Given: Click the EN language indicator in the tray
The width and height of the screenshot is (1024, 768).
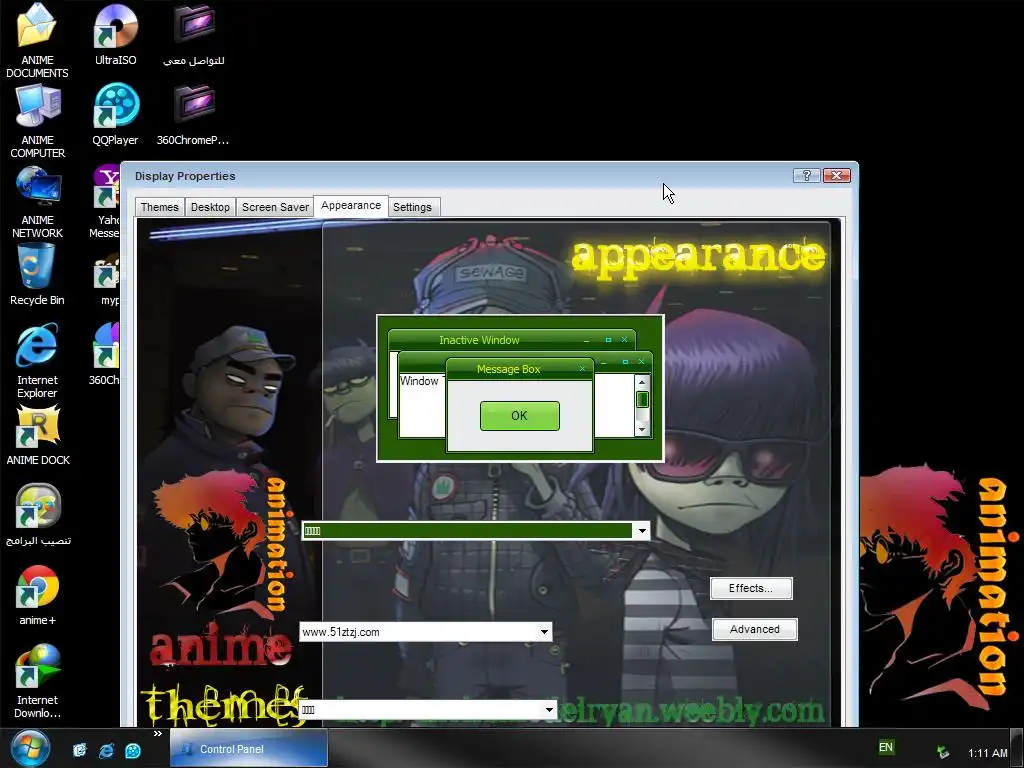Looking at the screenshot, I should pyautogui.click(x=886, y=747).
